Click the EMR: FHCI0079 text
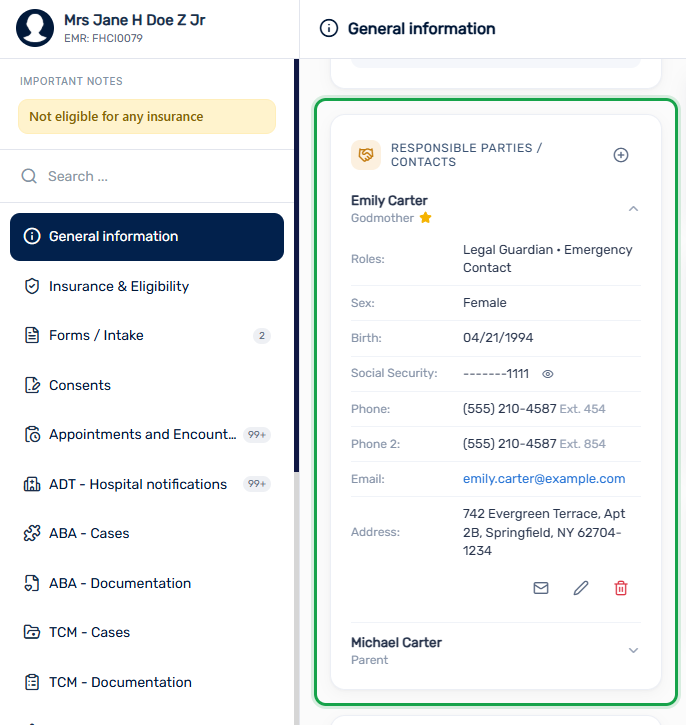This screenshot has width=686, height=725. 103,38
